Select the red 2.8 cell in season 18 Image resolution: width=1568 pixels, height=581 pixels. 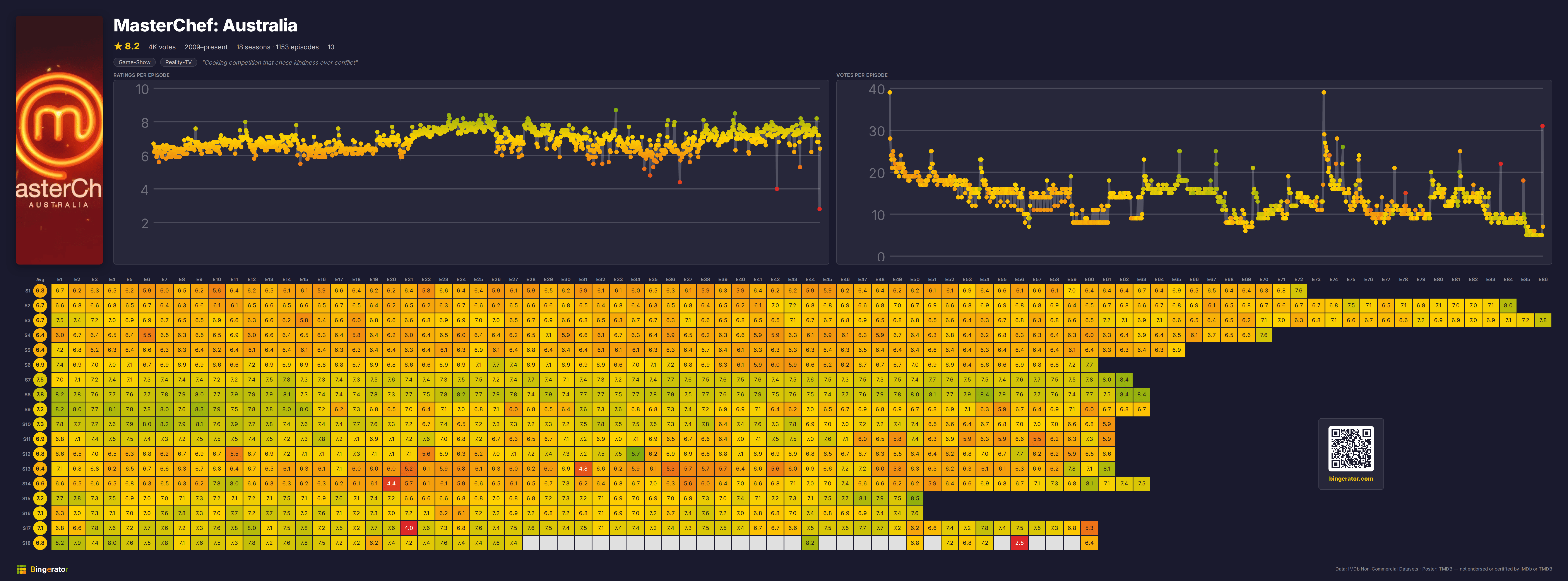tap(1020, 543)
